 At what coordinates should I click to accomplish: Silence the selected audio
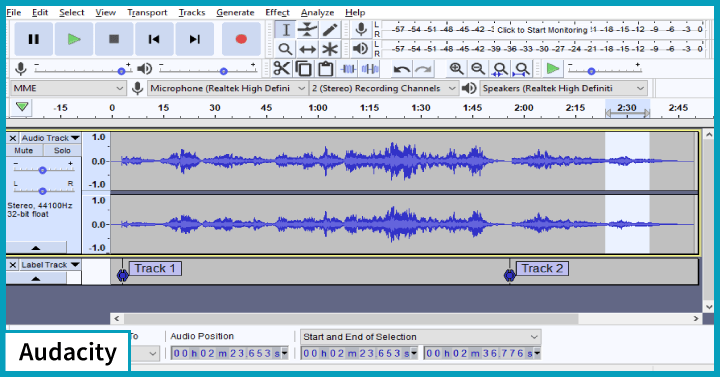pos(370,69)
